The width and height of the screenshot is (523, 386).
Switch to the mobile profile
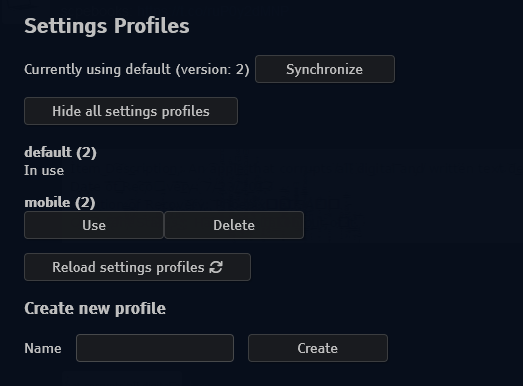pyautogui.click(x=94, y=225)
